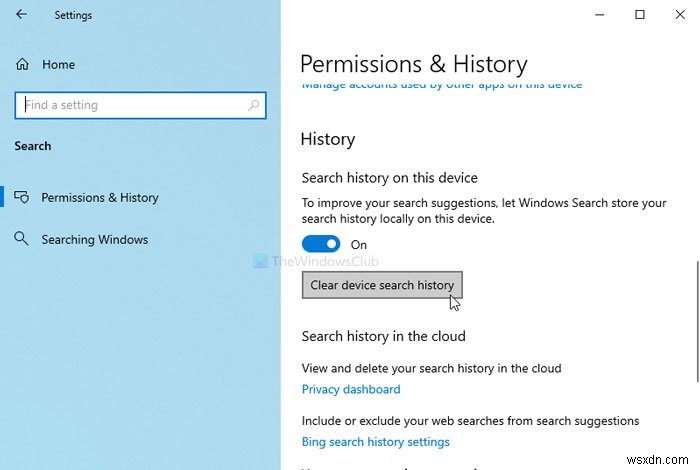Minimize the Settings window
This screenshot has height=470, width=700.
pyautogui.click(x=600, y=15)
